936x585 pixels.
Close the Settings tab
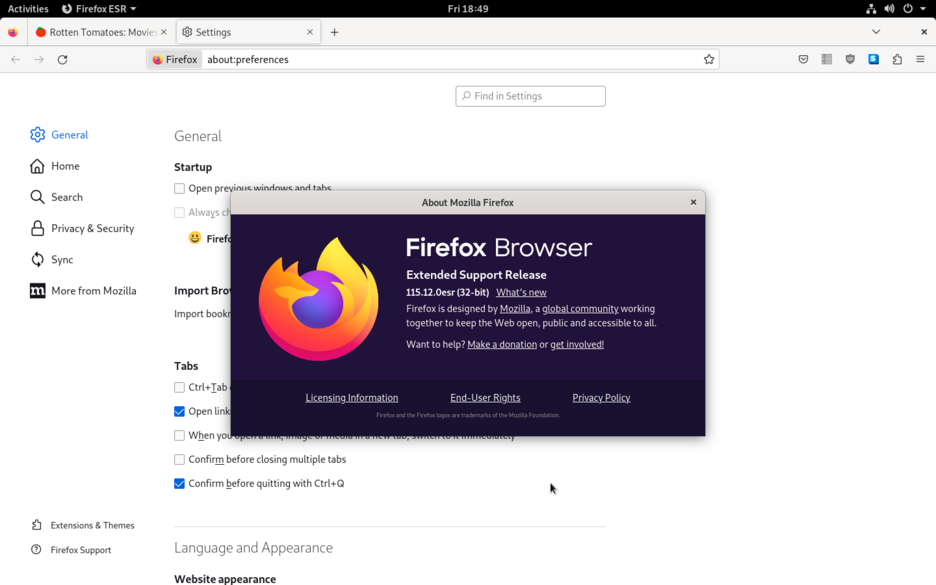pyautogui.click(x=310, y=32)
